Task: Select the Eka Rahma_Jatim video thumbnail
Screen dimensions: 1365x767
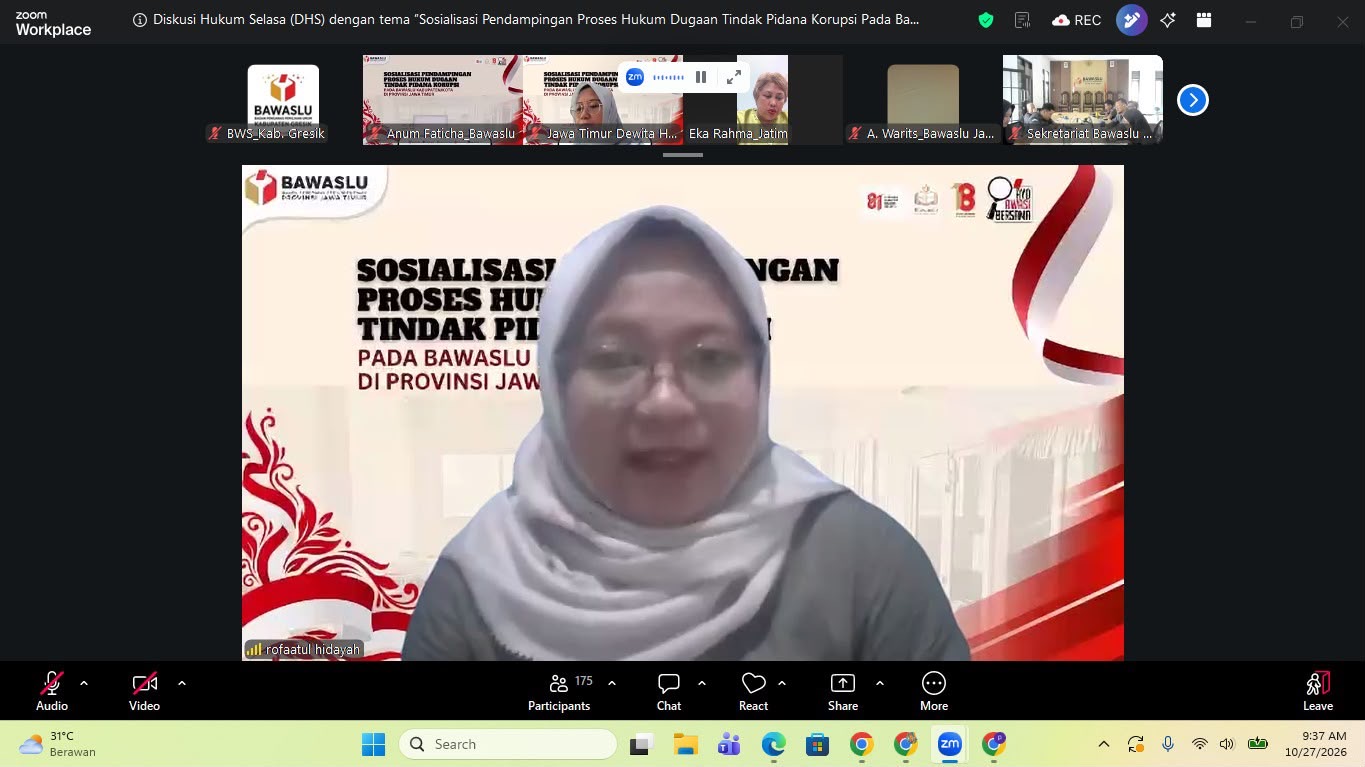Action: [763, 100]
